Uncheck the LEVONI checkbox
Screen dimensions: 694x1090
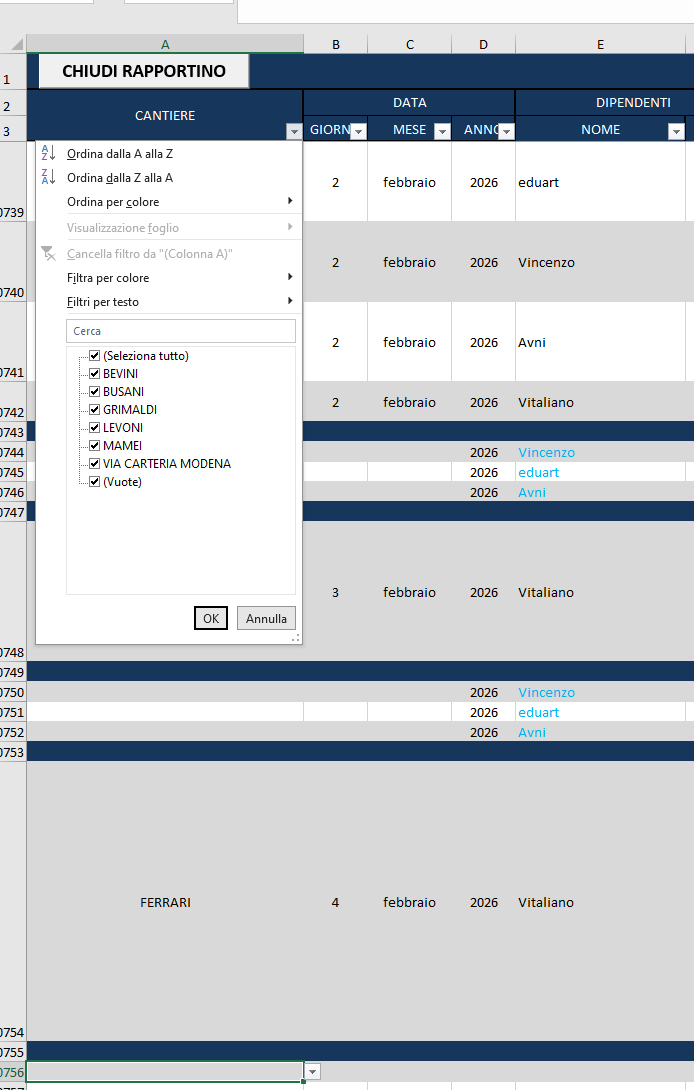coord(95,428)
